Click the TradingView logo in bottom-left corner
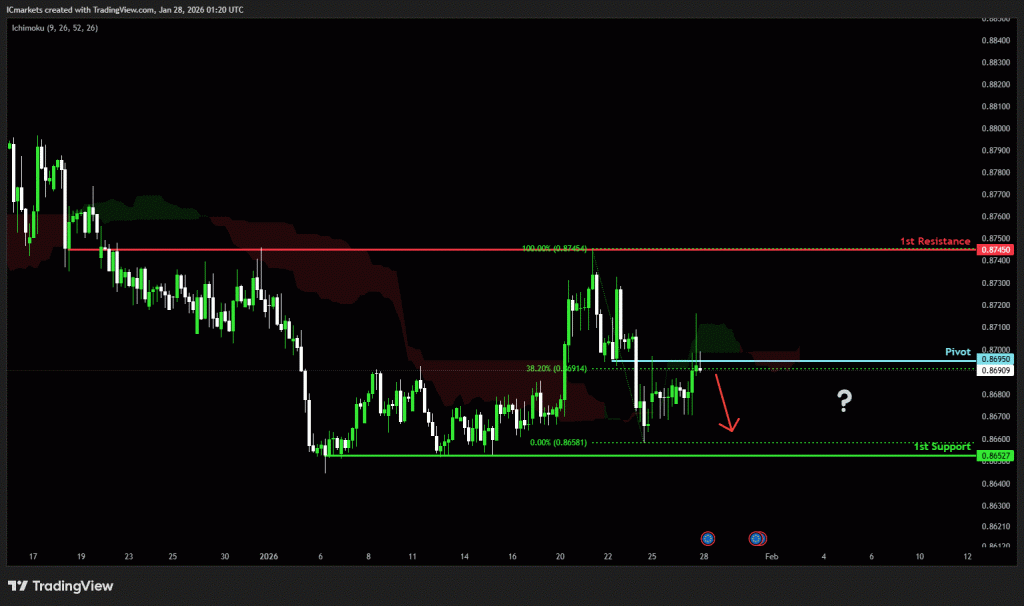The height and width of the screenshot is (606, 1024). tap(60, 586)
